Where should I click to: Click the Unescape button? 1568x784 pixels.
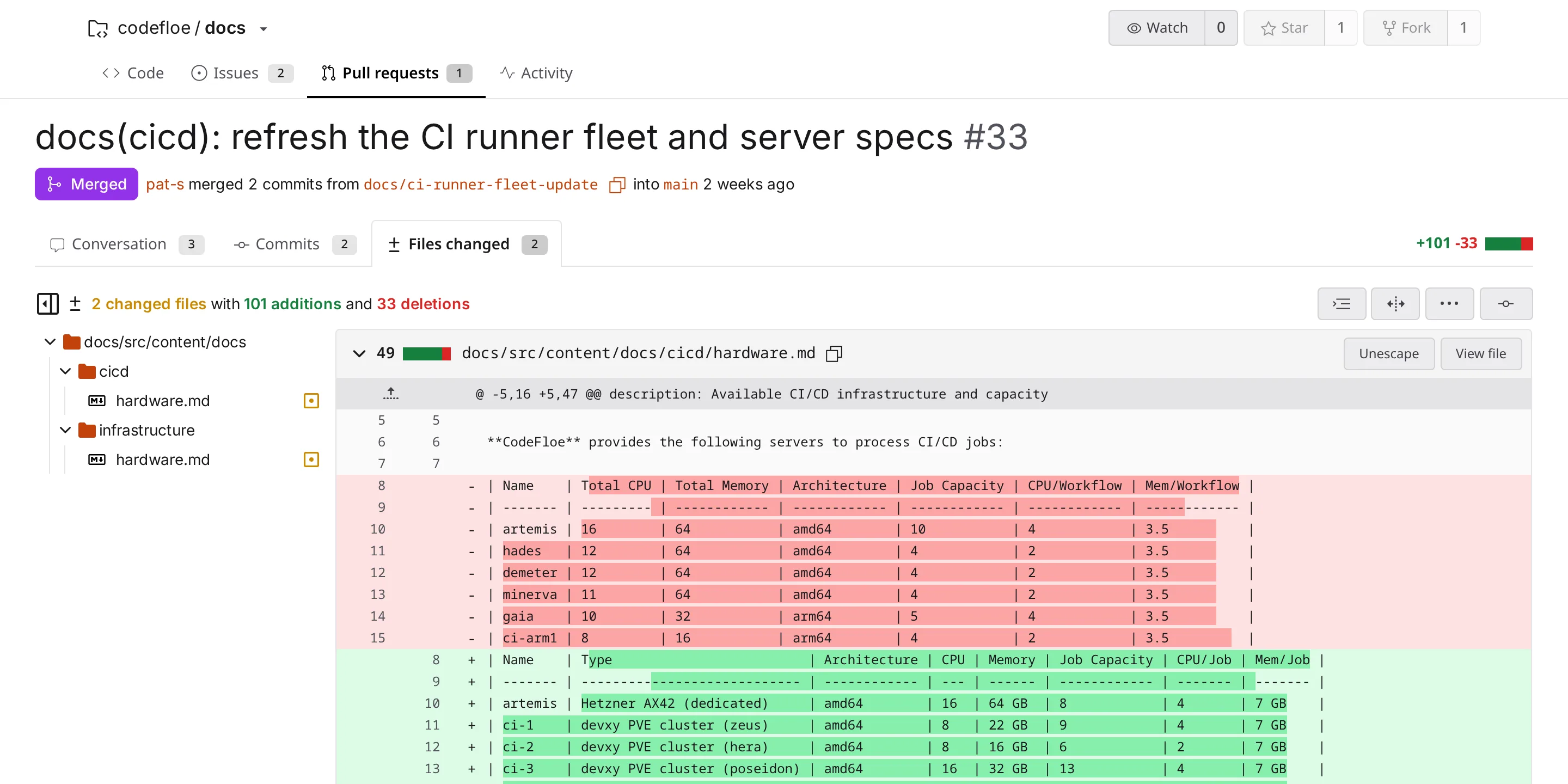pyautogui.click(x=1388, y=354)
